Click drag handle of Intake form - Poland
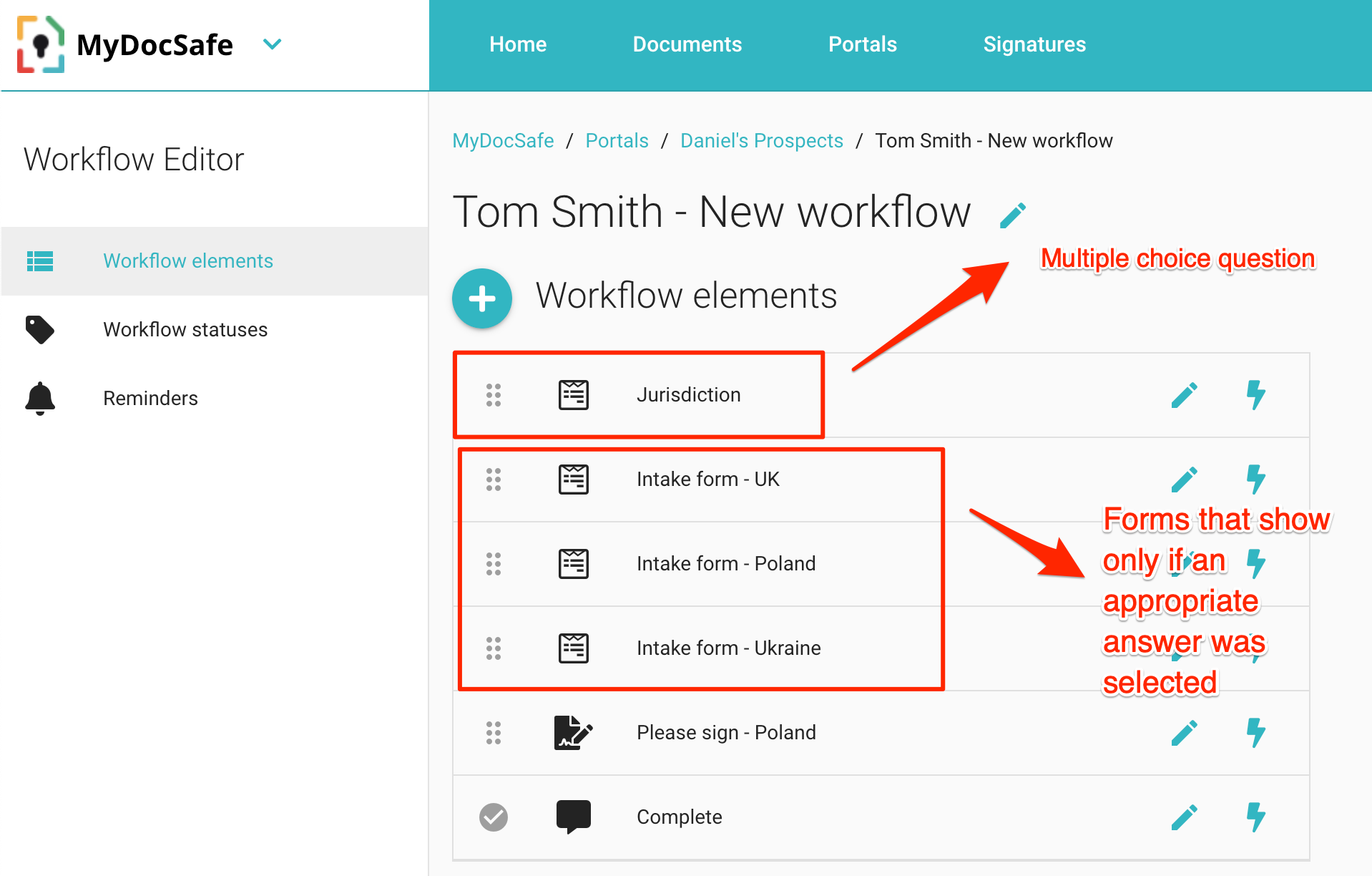This screenshot has width=1372, height=876. coord(494,564)
